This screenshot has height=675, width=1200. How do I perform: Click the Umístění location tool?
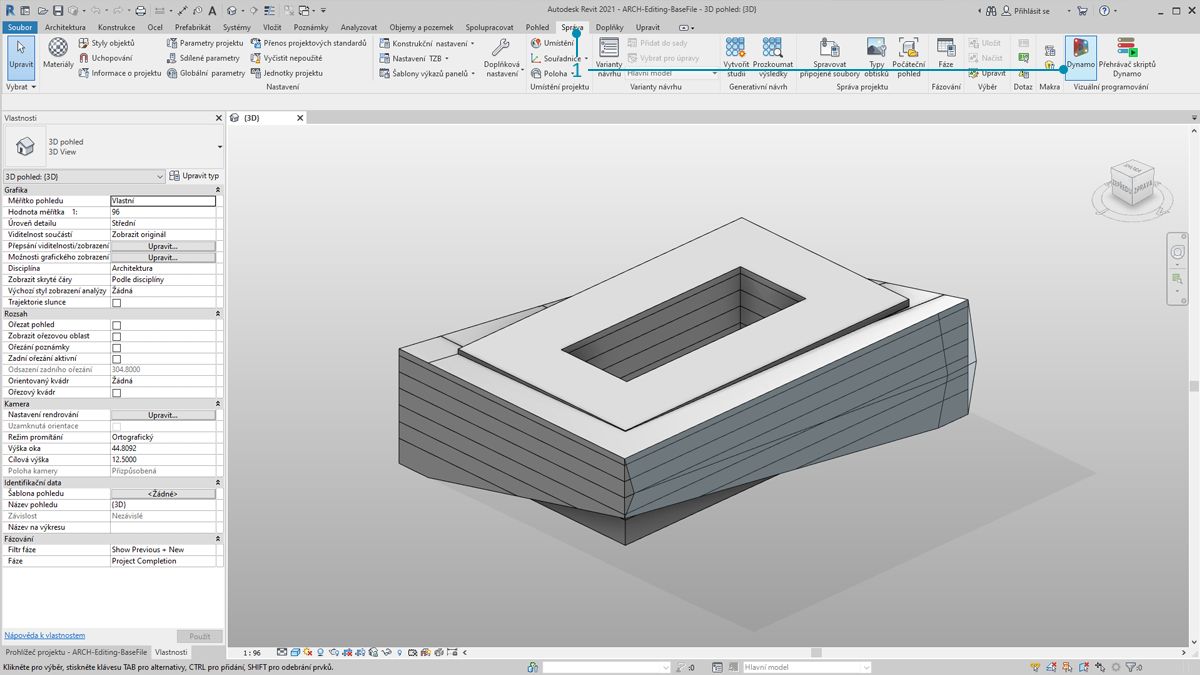point(552,43)
